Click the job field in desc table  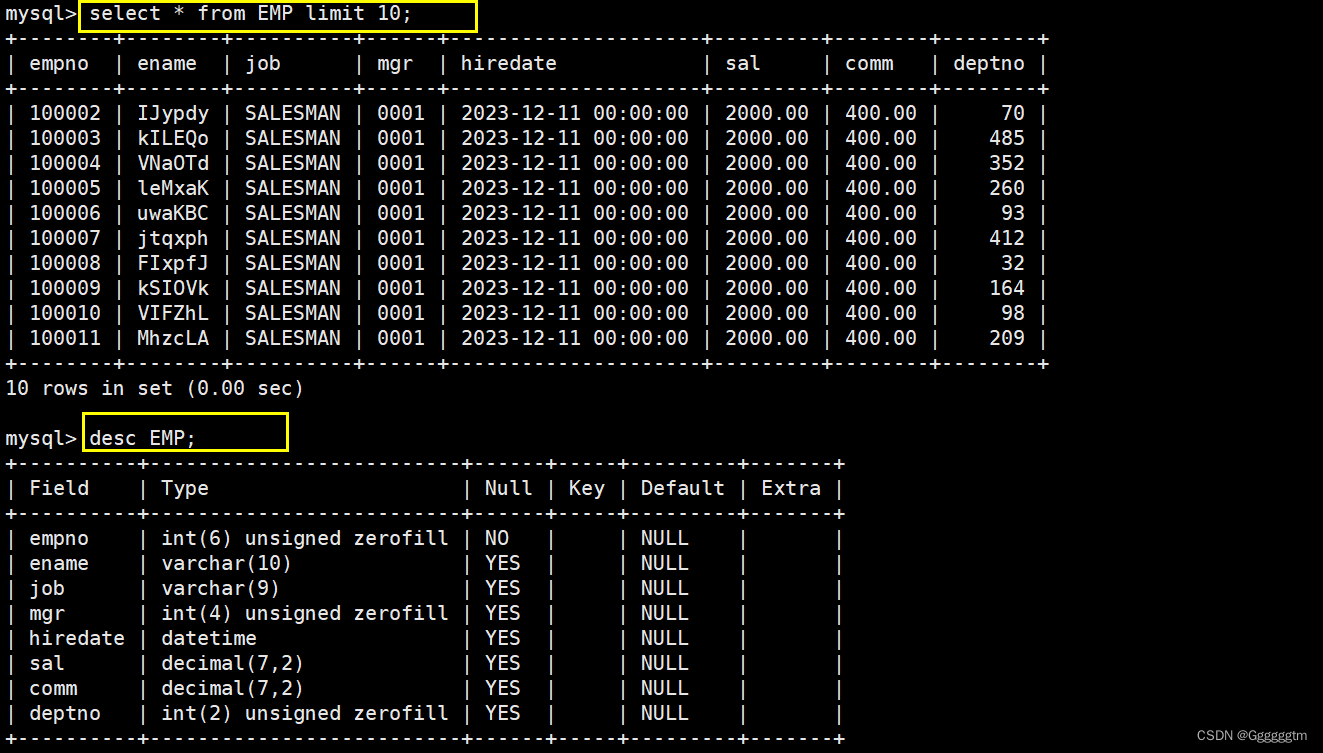47,588
